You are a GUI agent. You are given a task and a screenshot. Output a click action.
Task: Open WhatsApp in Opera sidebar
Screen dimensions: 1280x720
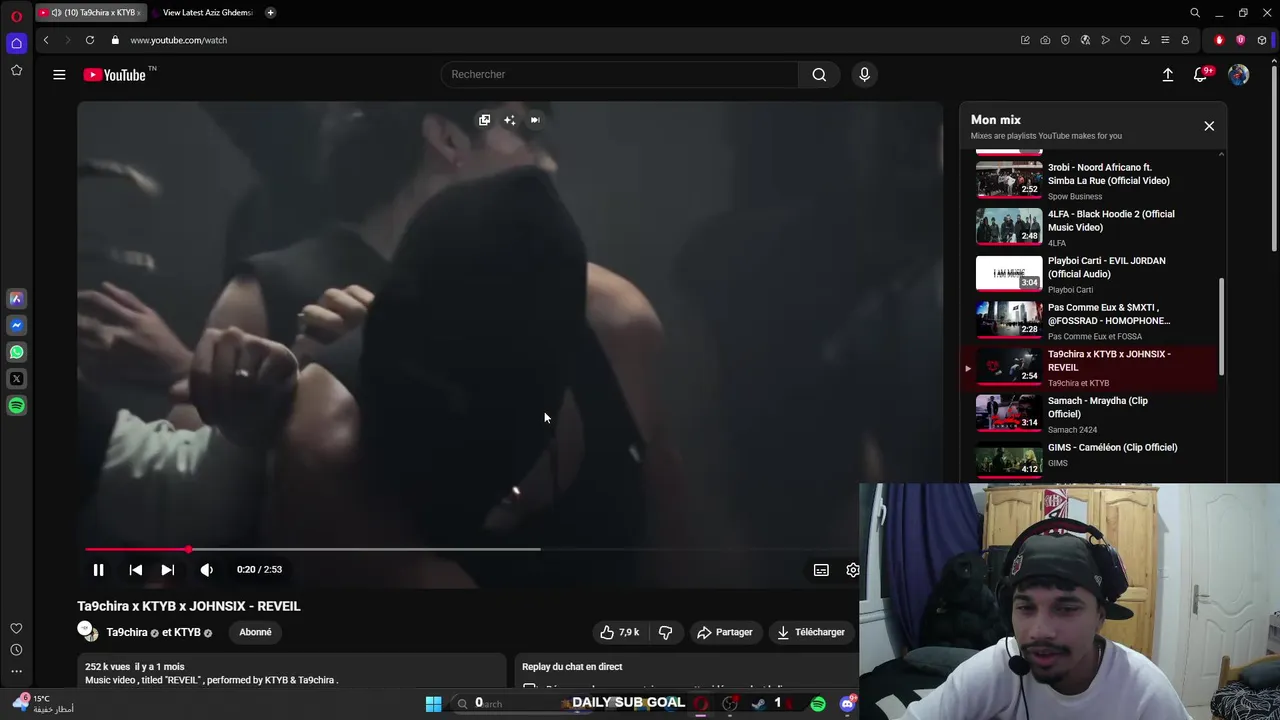coord(16,352)
